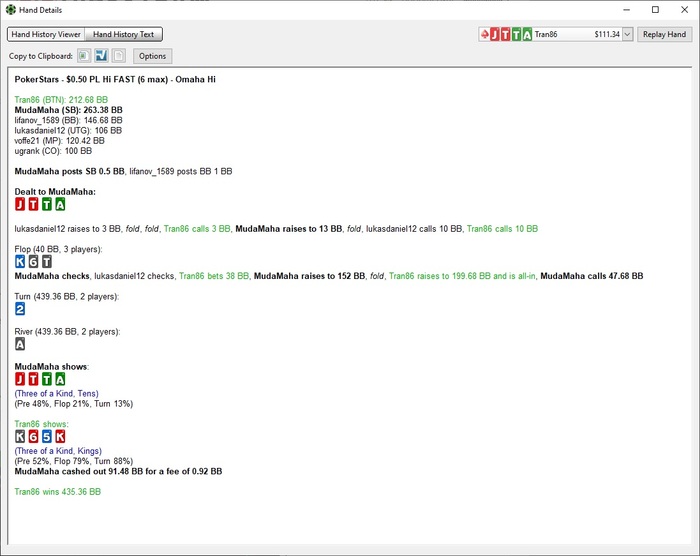700x556 pixels.
Task: Click 'Tran86 bets 38 BB' text
Action: point(214,276)
